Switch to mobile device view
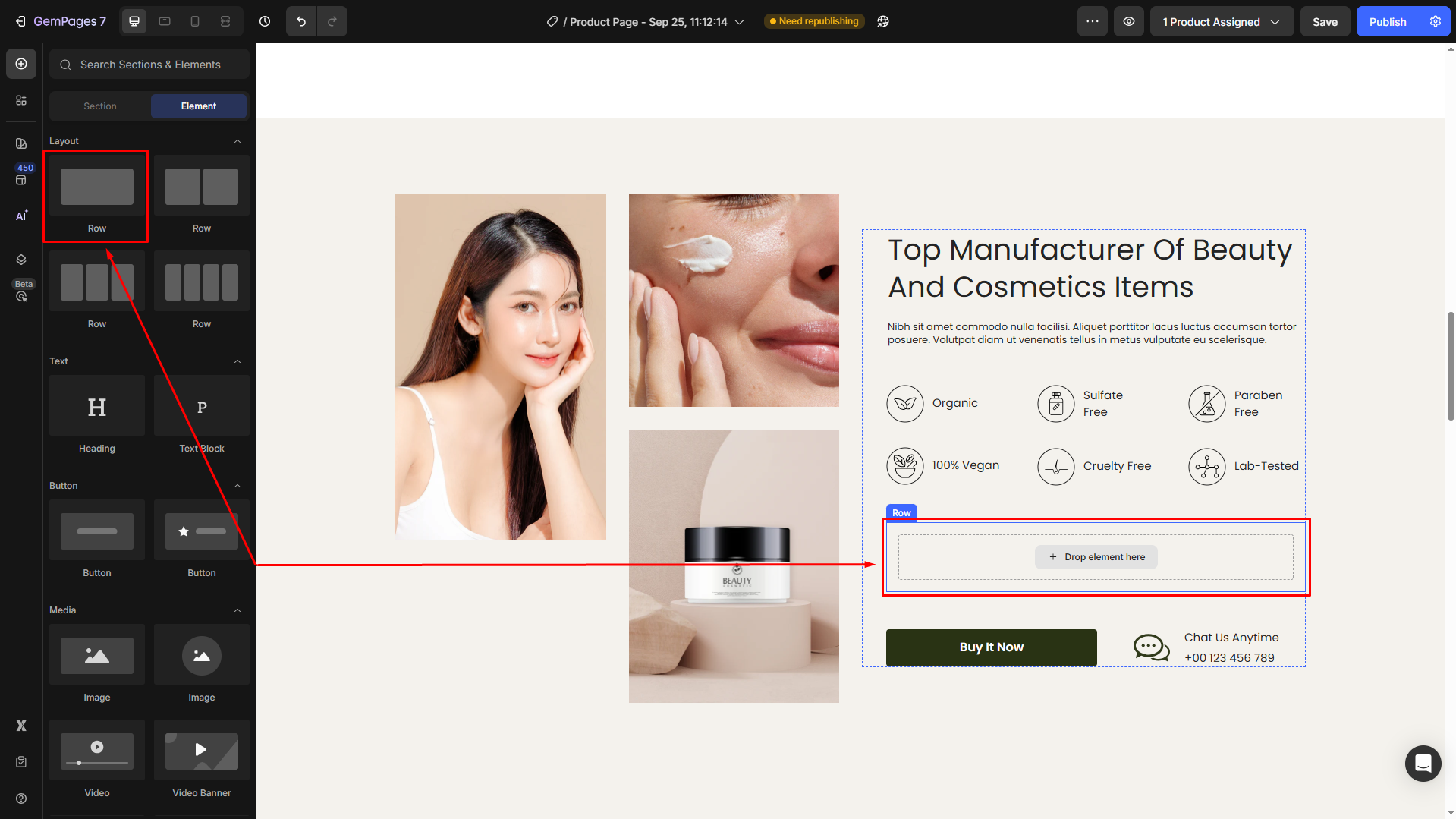 coord(195,21)
